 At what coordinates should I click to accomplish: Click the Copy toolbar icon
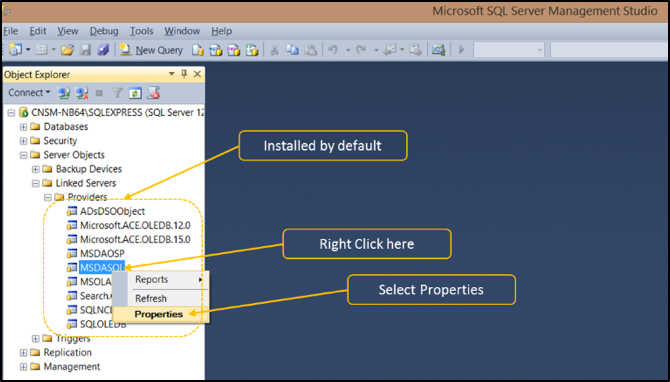coord(292,50)
